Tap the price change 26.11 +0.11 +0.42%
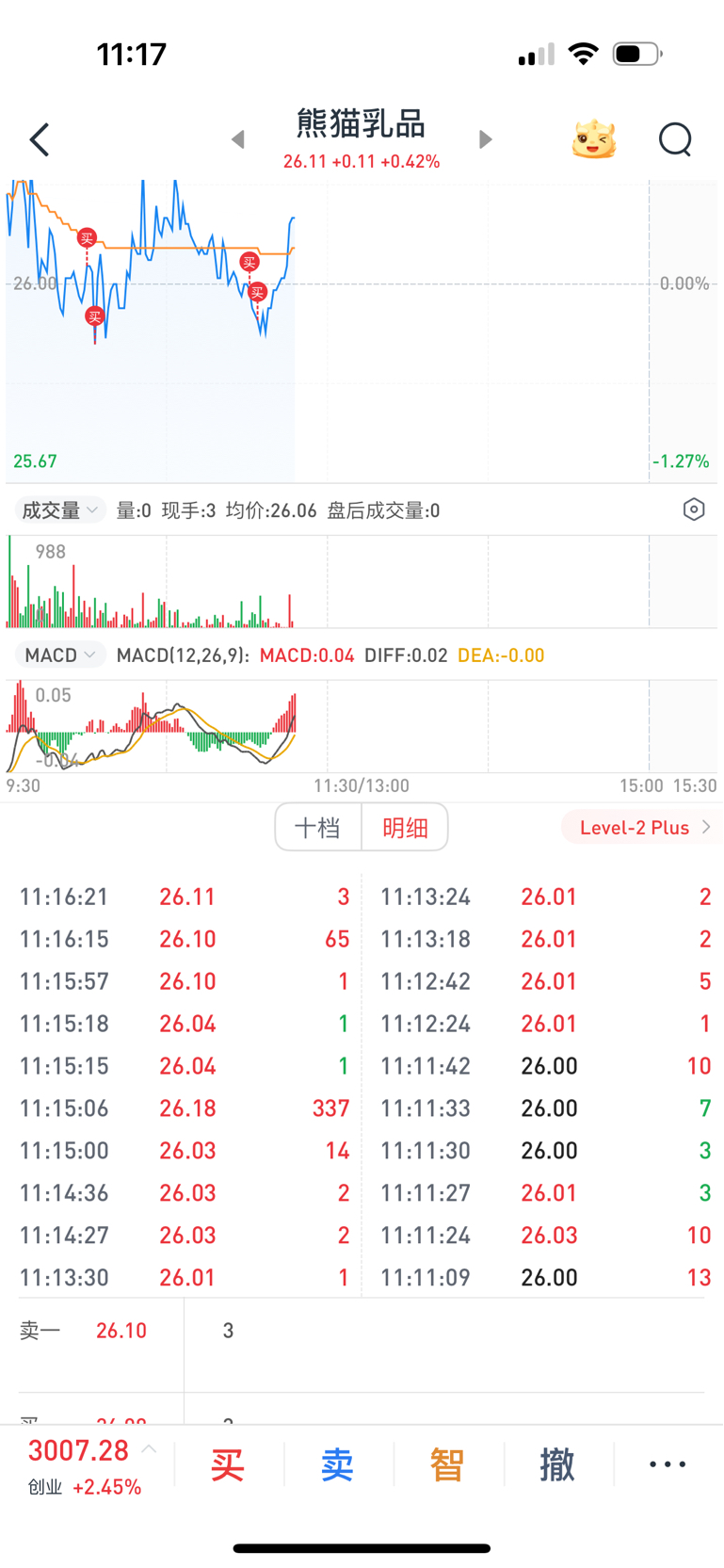Image resolution: width=724 pixels, height=1568 pixels. coord(362,162)
